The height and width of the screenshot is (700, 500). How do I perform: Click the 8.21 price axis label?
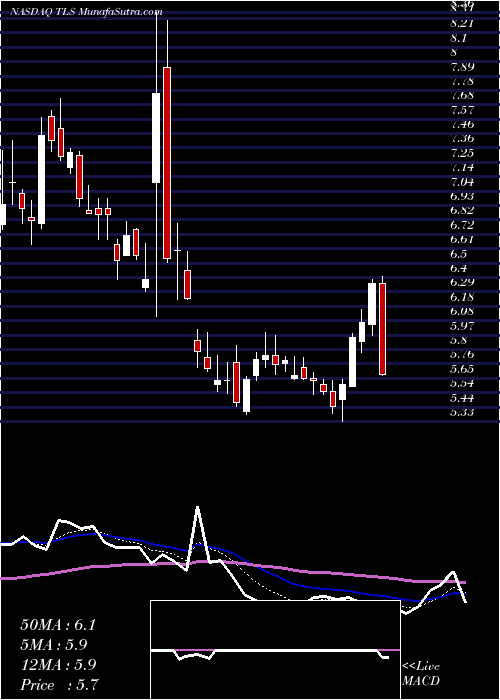coord(462,24)
